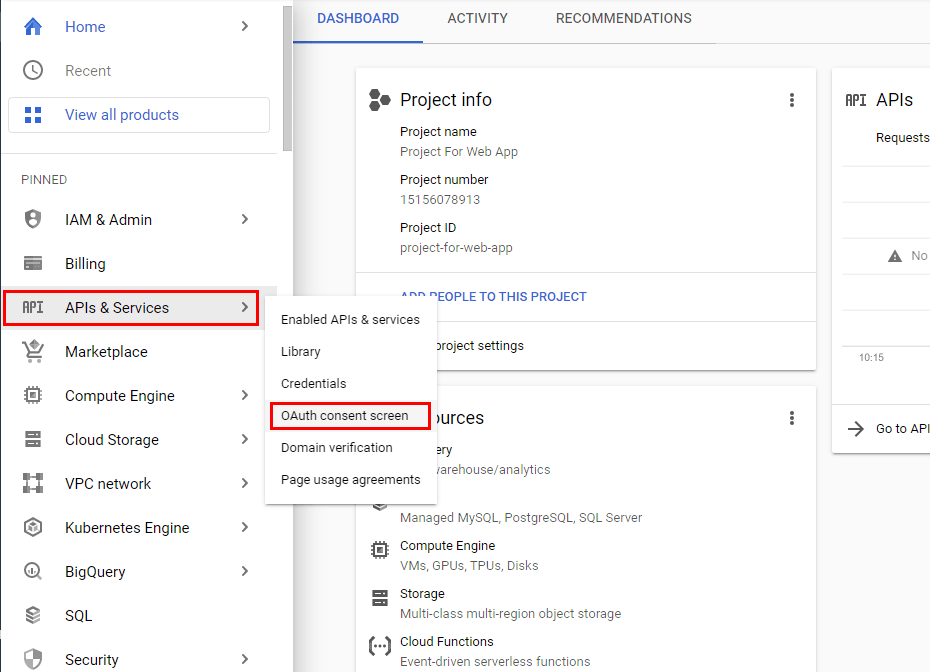Click the project name Project For Web App
Image resolution: width=930 pixels, height=672 pixels.
click(x=459, y=152)
